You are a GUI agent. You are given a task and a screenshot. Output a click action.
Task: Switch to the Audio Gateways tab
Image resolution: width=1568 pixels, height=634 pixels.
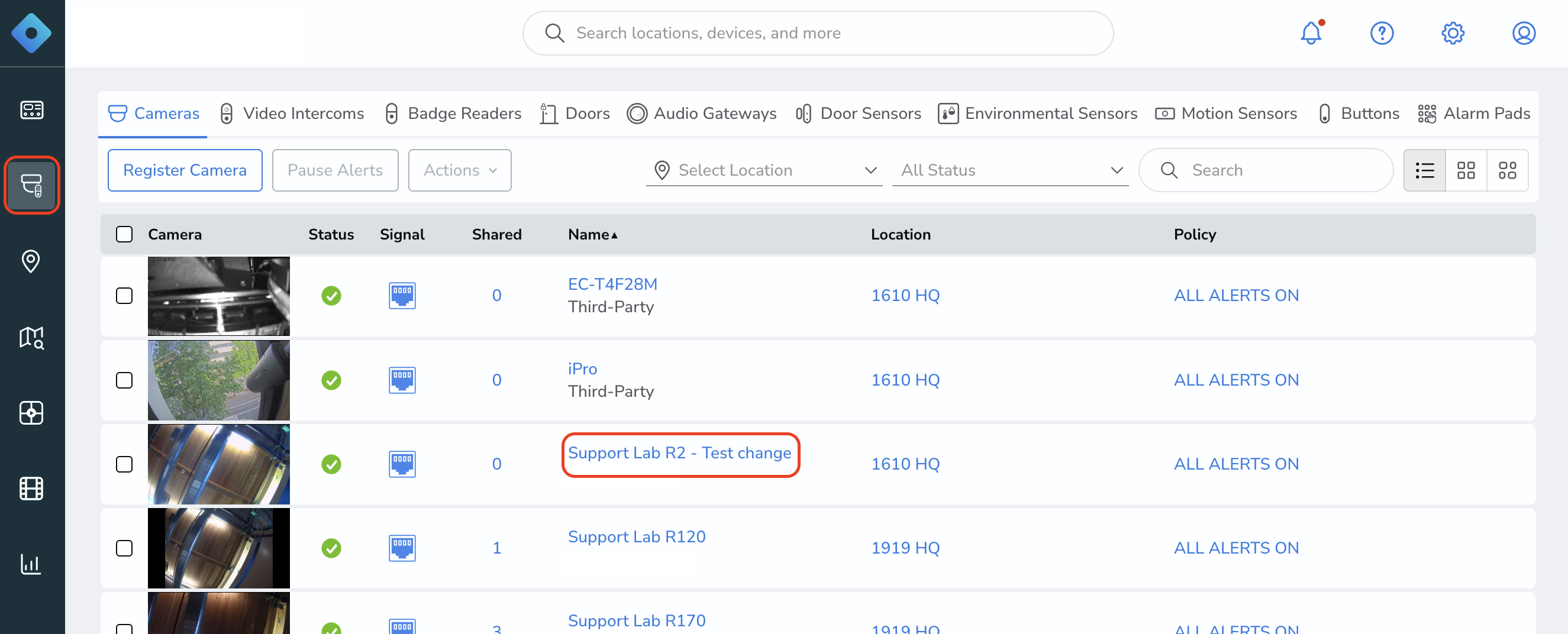[702, 114]
